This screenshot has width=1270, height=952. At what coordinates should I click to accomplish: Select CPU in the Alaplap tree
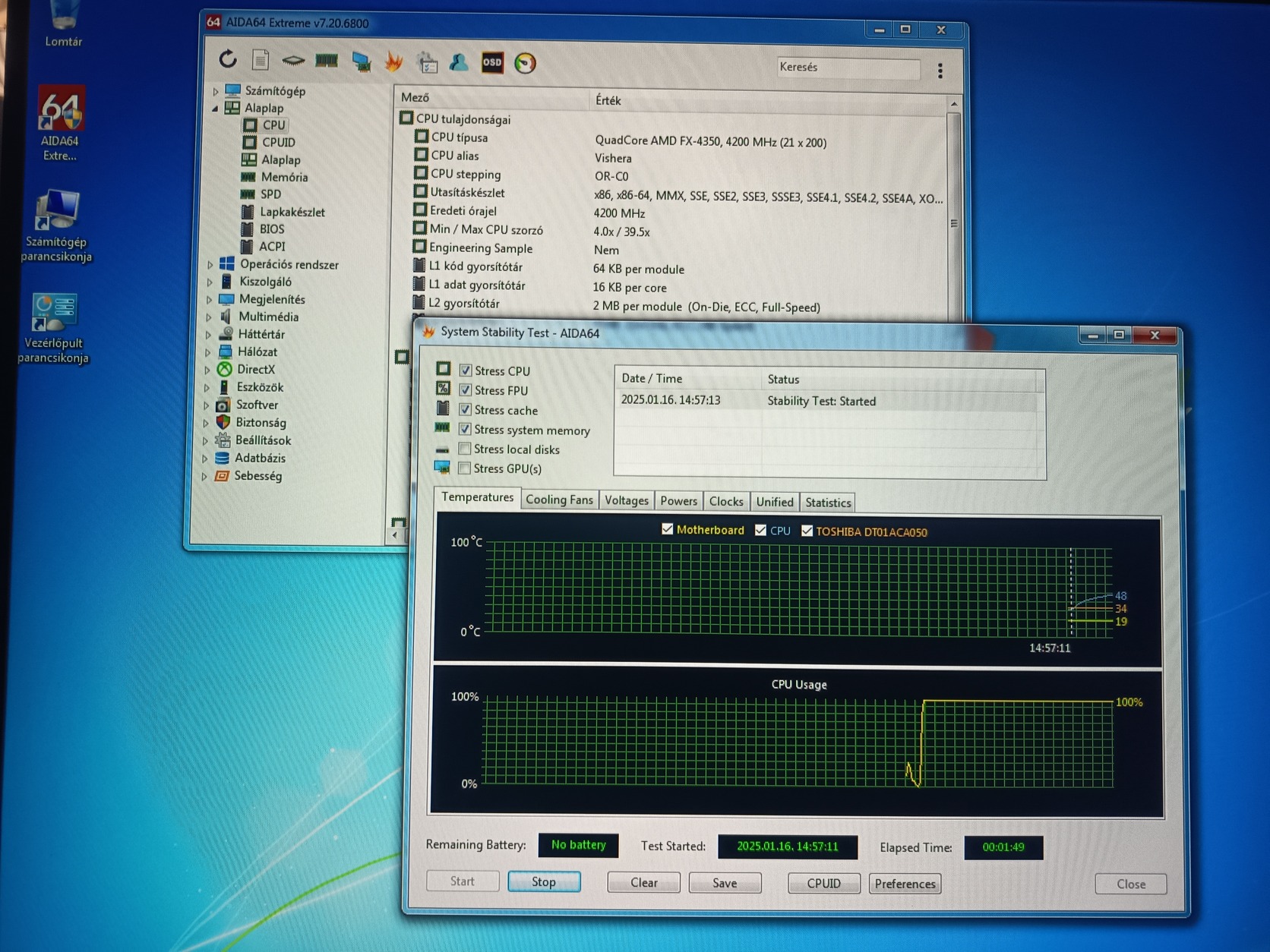[x=273, y=125]
